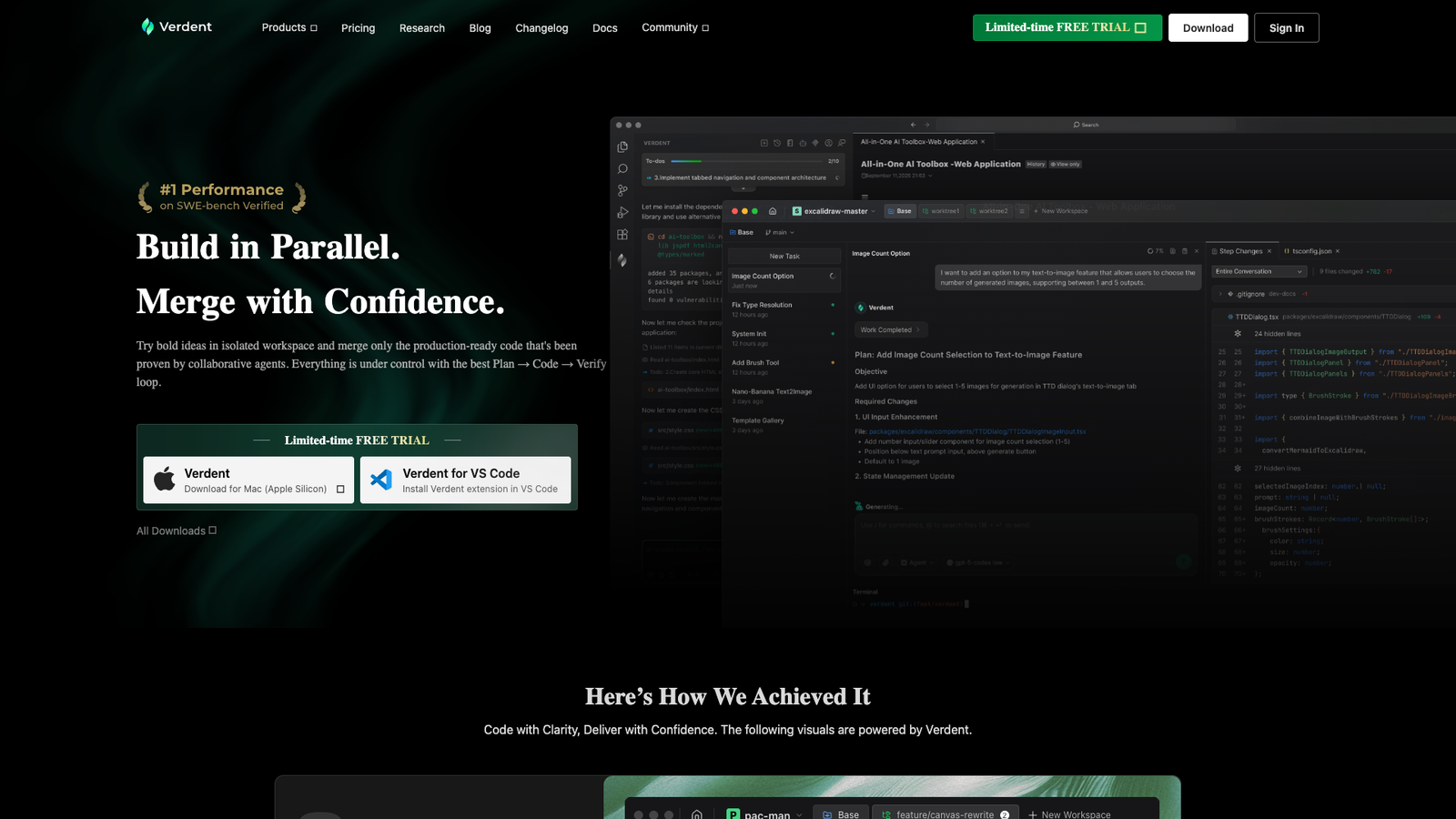1456x819 pixels.
Task: Open the Changelog page
Action: [541, 28]
